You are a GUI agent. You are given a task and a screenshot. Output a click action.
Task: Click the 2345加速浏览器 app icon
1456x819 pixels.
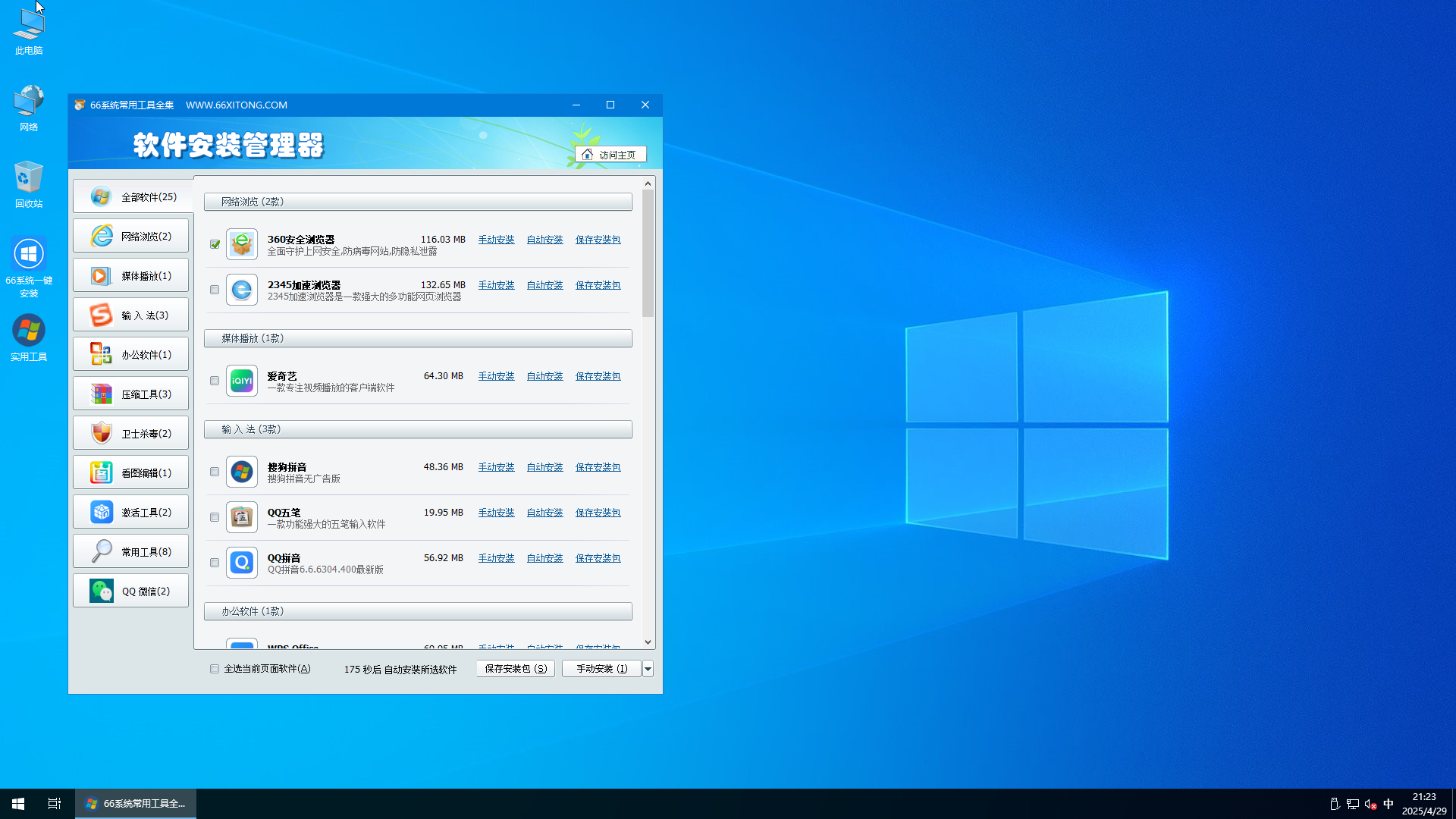tap(242, 290)
